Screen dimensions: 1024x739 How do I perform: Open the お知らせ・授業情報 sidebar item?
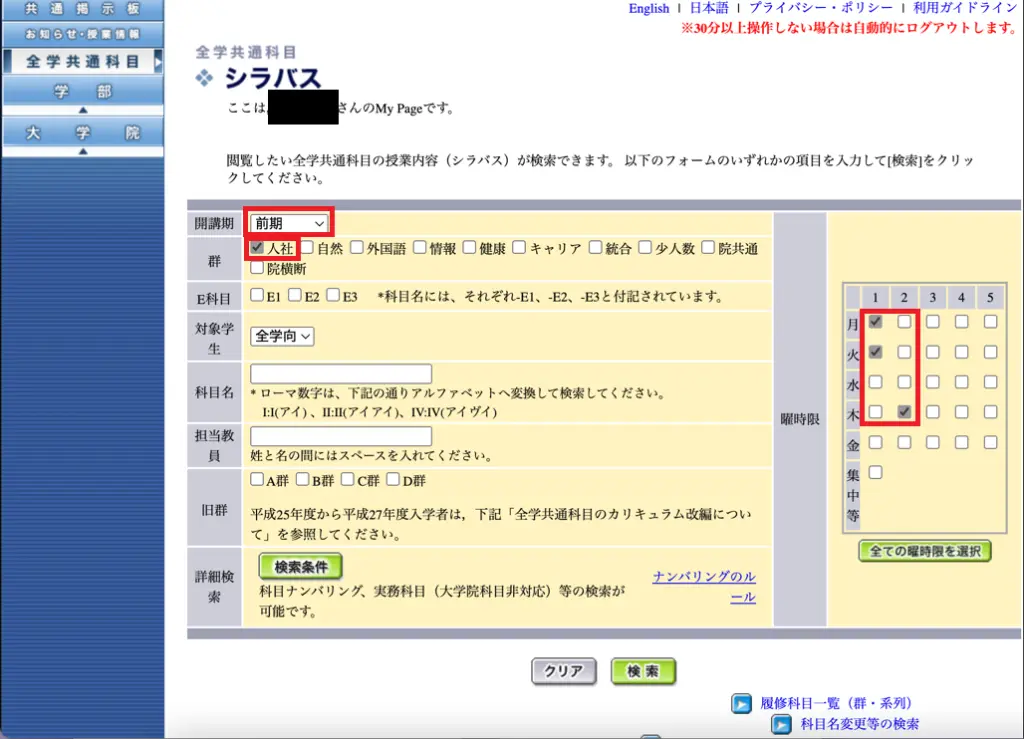[x=82, y=34]
